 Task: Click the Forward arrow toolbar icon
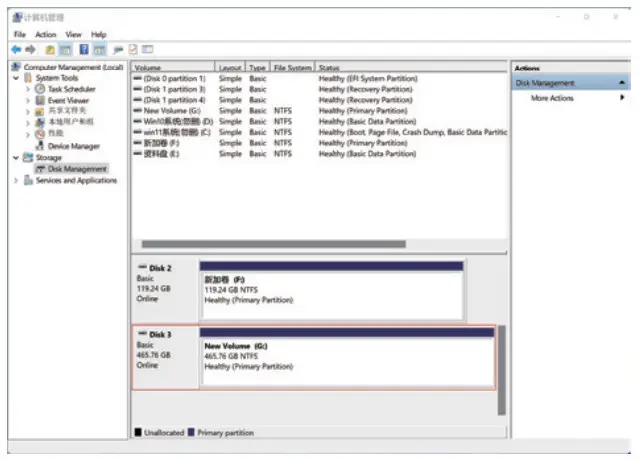coord(30,50)
